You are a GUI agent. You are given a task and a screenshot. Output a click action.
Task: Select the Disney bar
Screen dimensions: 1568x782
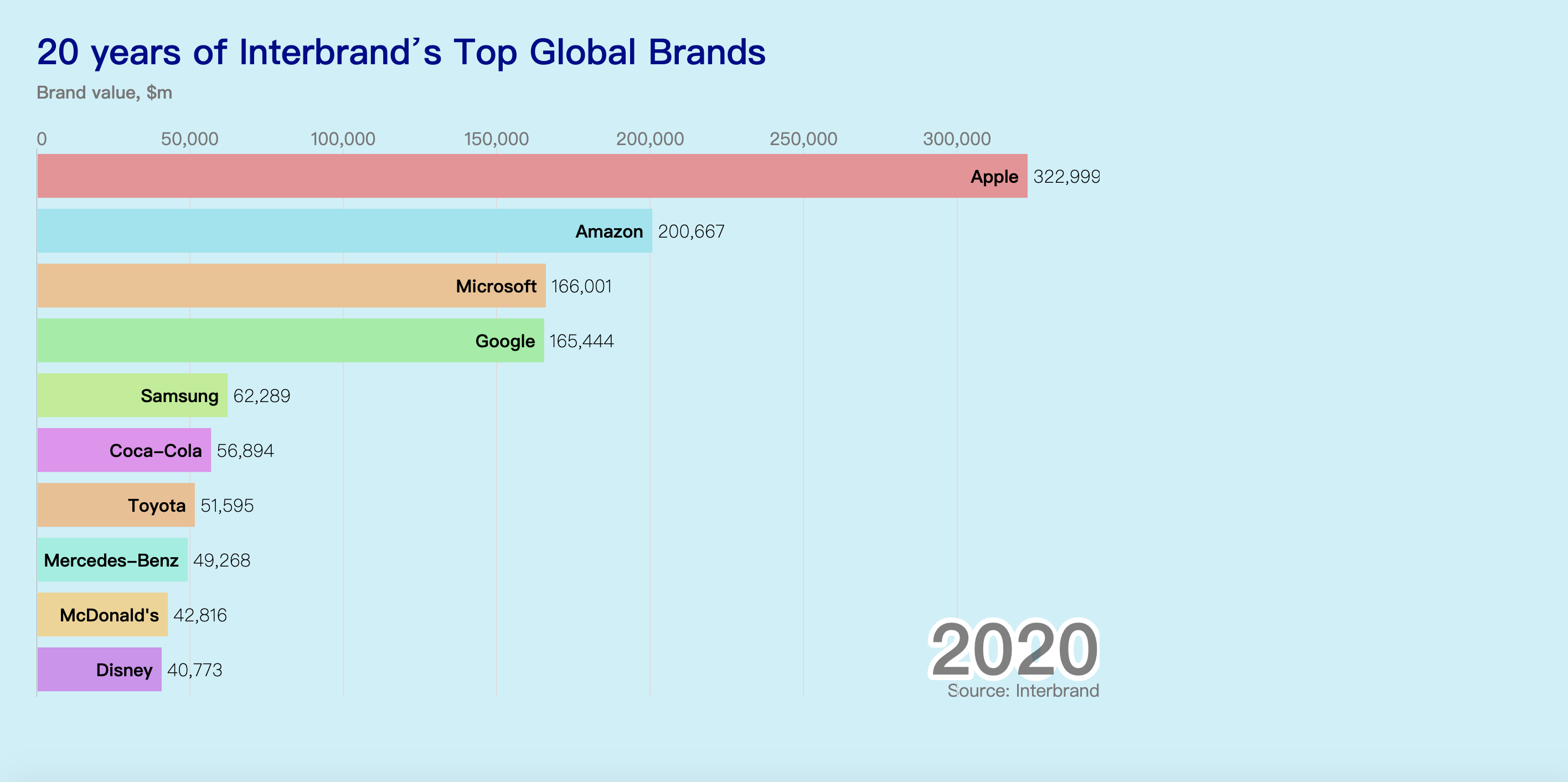tap(99, 670)
